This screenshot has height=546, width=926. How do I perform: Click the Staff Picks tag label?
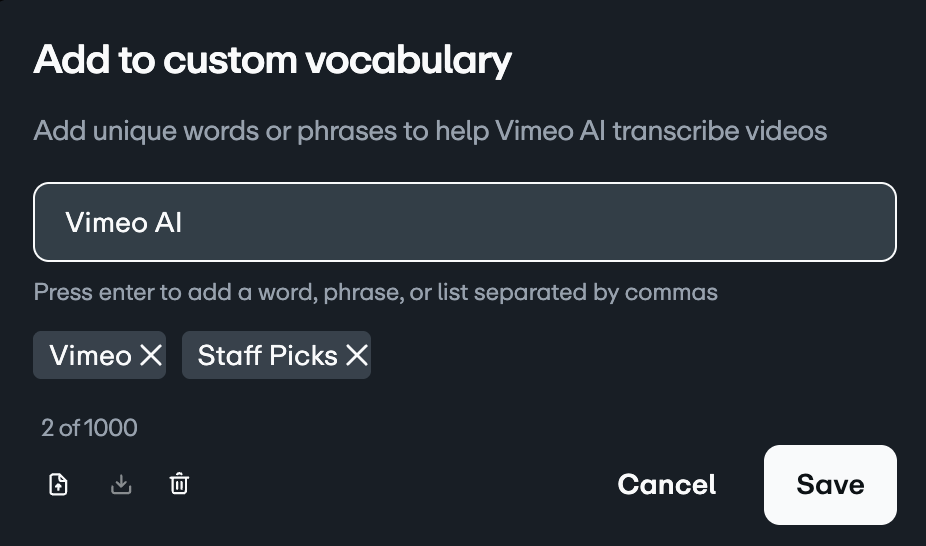267,355
